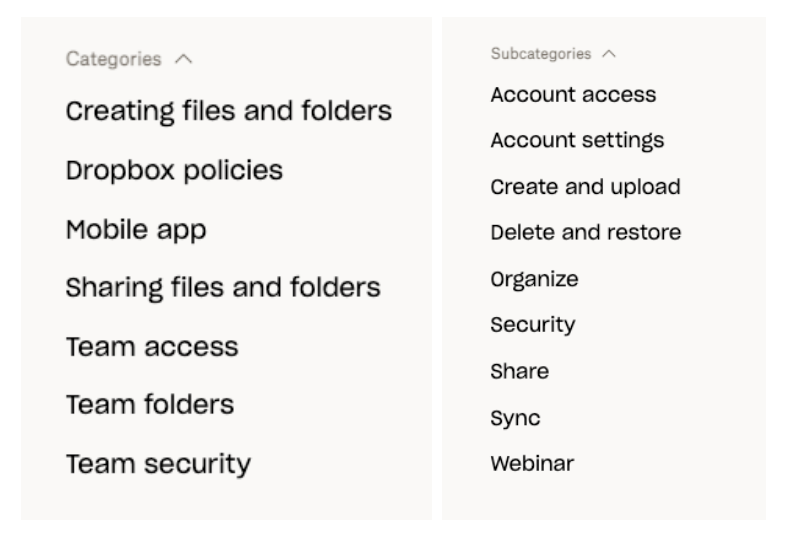Open Delete and restore subcategory
Screen dimensions: 787x534
[x=585, y=233]
